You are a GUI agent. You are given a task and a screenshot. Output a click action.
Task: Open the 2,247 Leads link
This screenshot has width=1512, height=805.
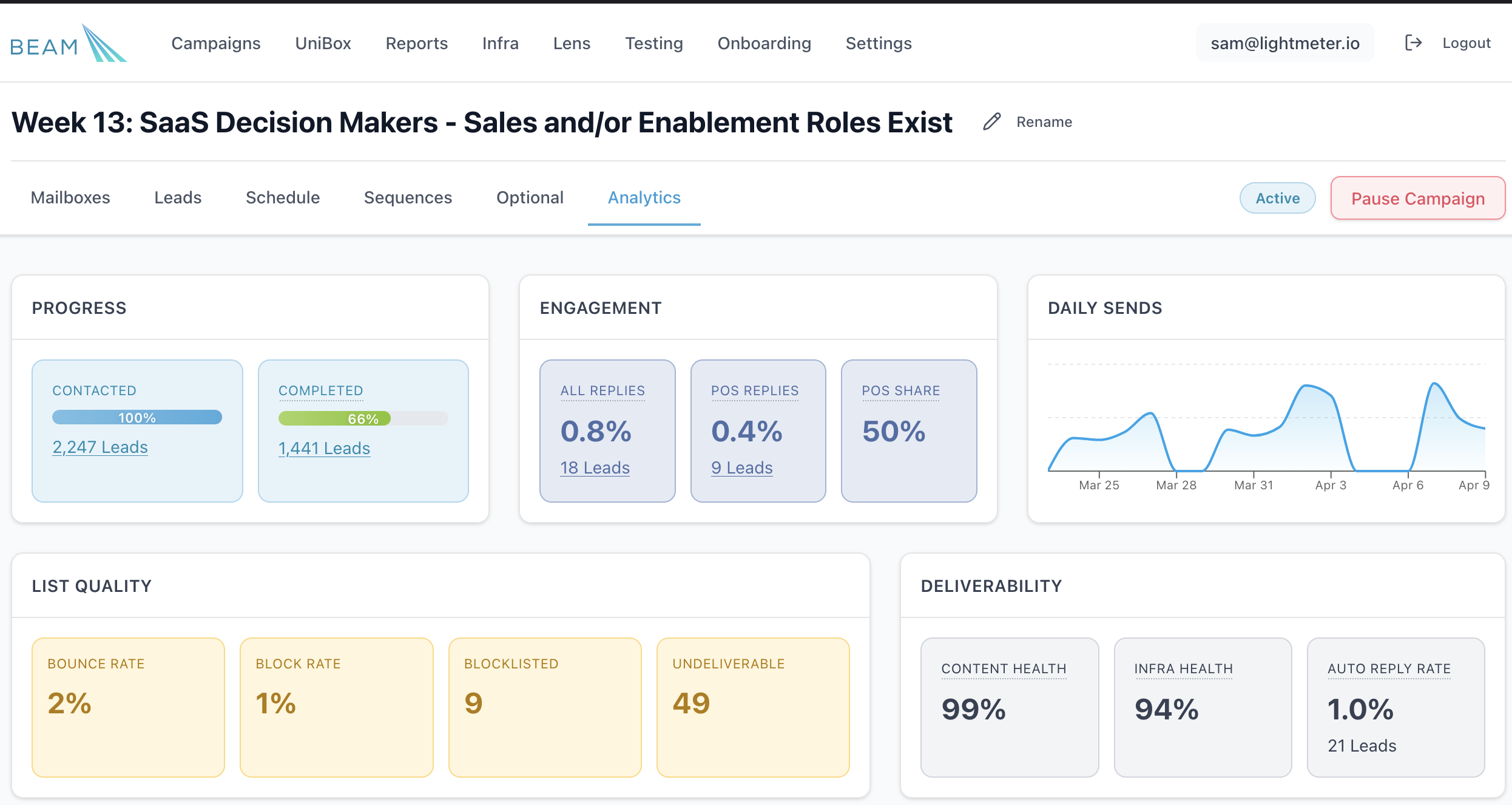100,447
